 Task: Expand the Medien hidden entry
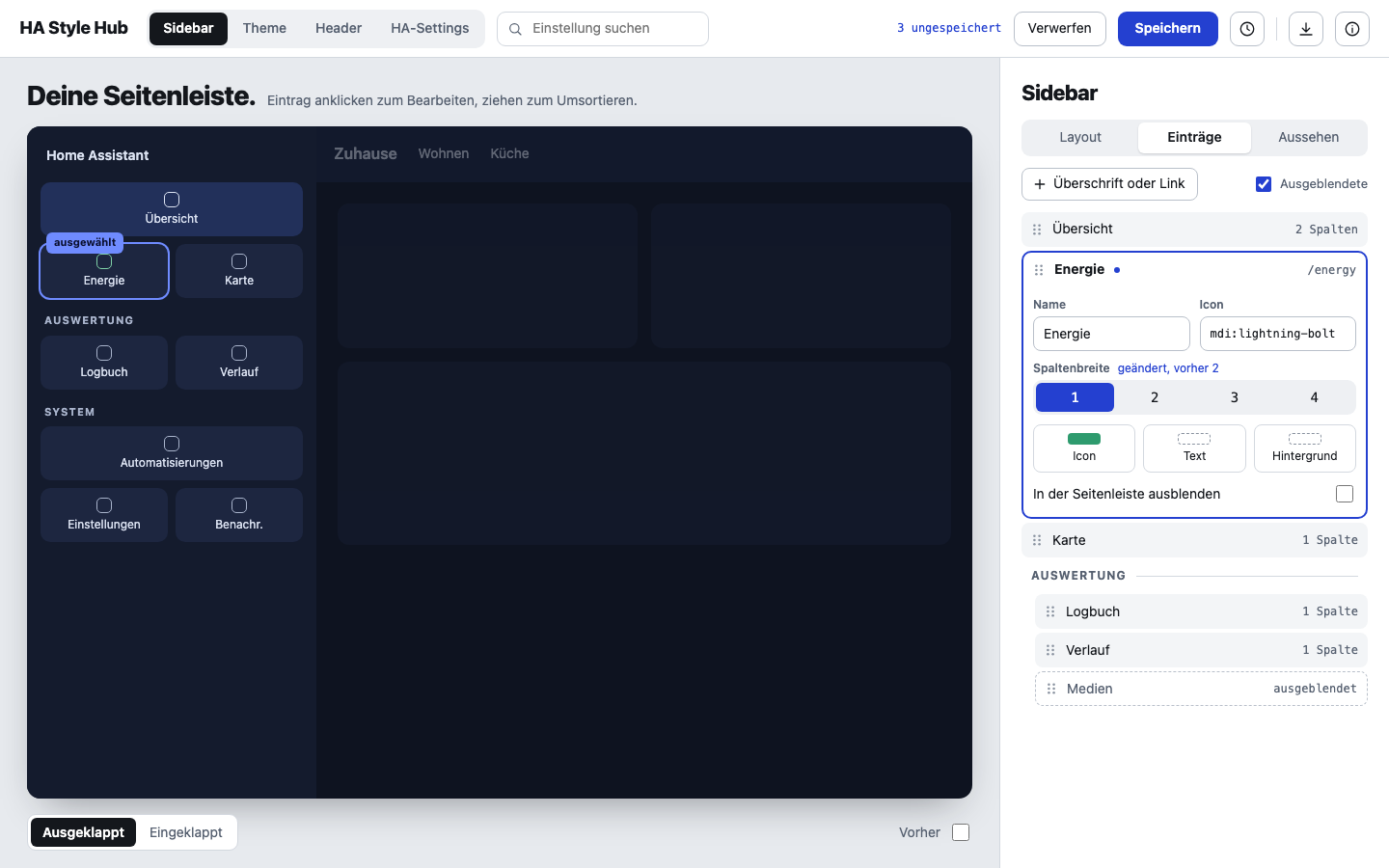tap(1201, 689)
